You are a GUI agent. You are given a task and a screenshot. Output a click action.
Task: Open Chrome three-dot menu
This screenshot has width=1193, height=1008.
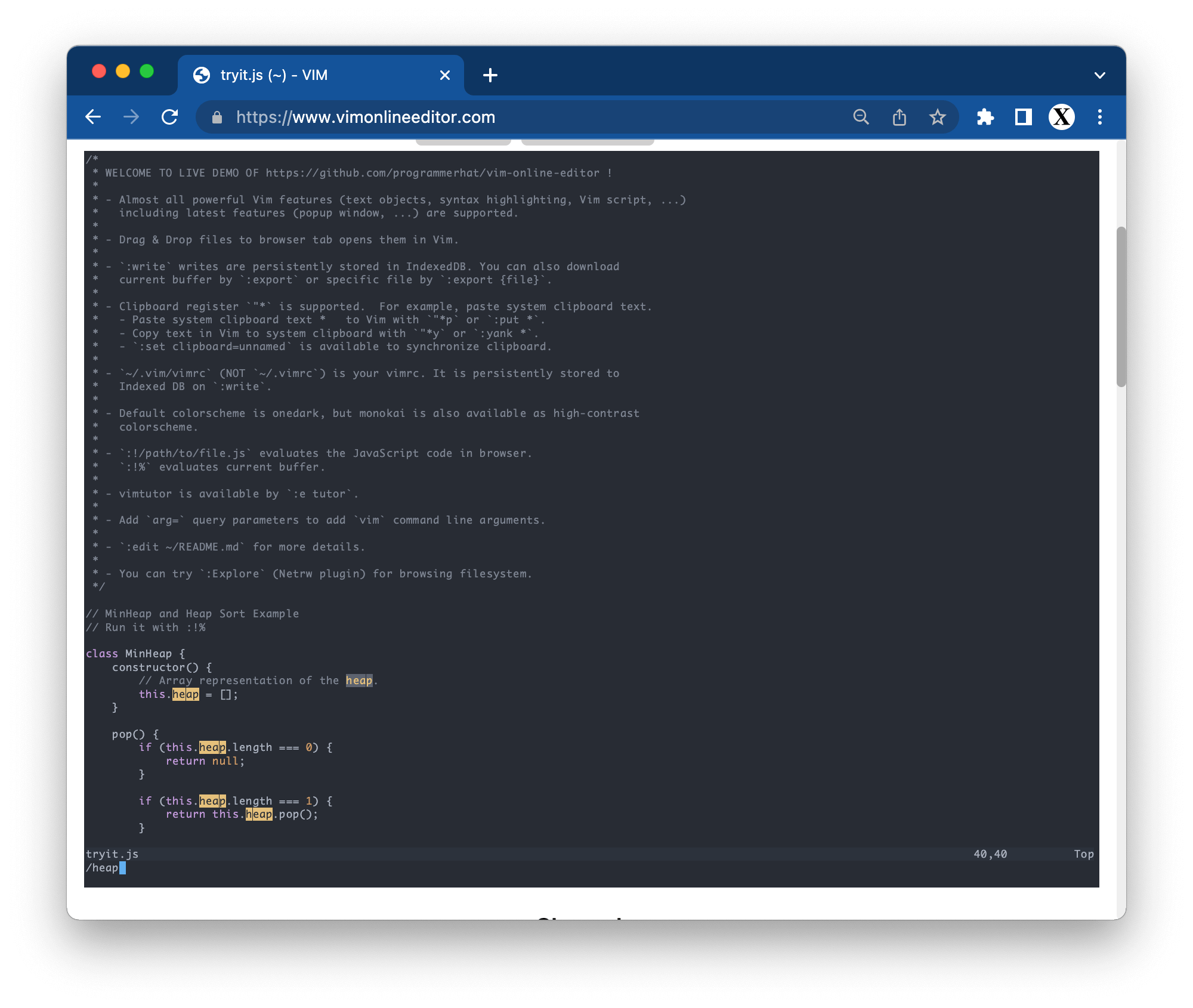point(1099,117)
